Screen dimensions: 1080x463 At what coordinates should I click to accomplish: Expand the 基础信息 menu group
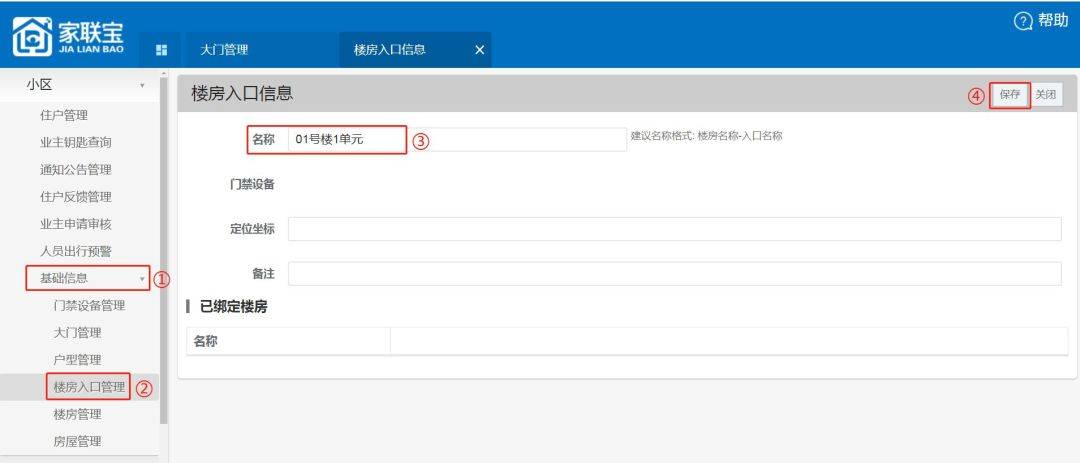coord(87,278)
